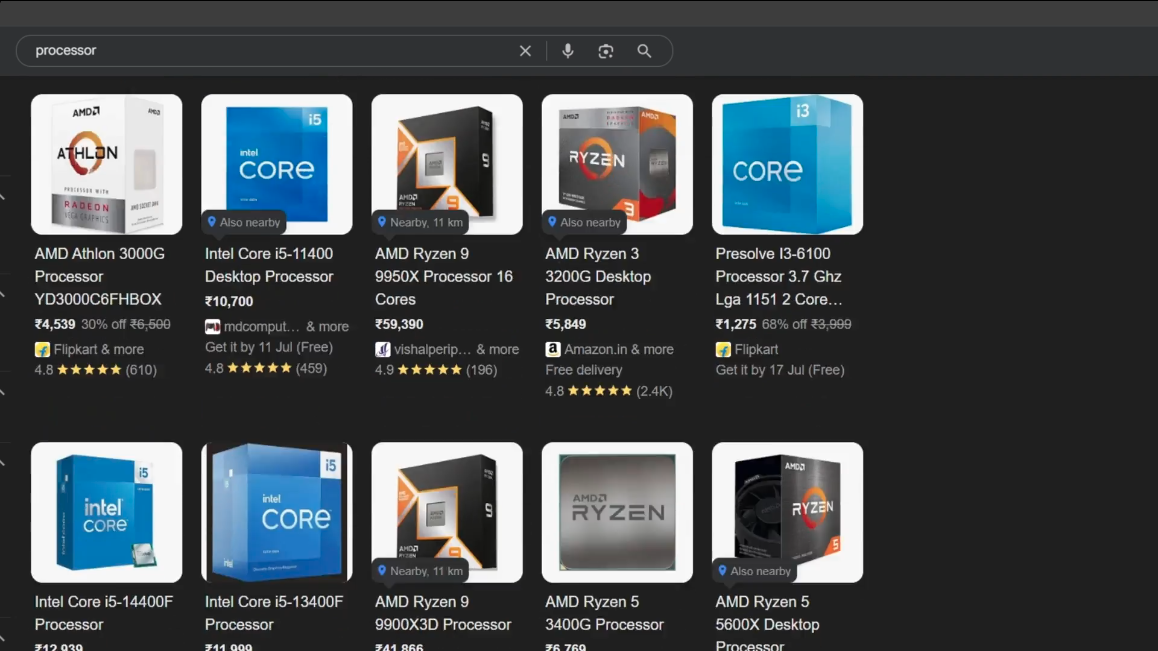Click Amazon.in icon under Ryzen 3 3200G
The image size is (1158, 651).
pyautogui.click(x=552, y=350)
